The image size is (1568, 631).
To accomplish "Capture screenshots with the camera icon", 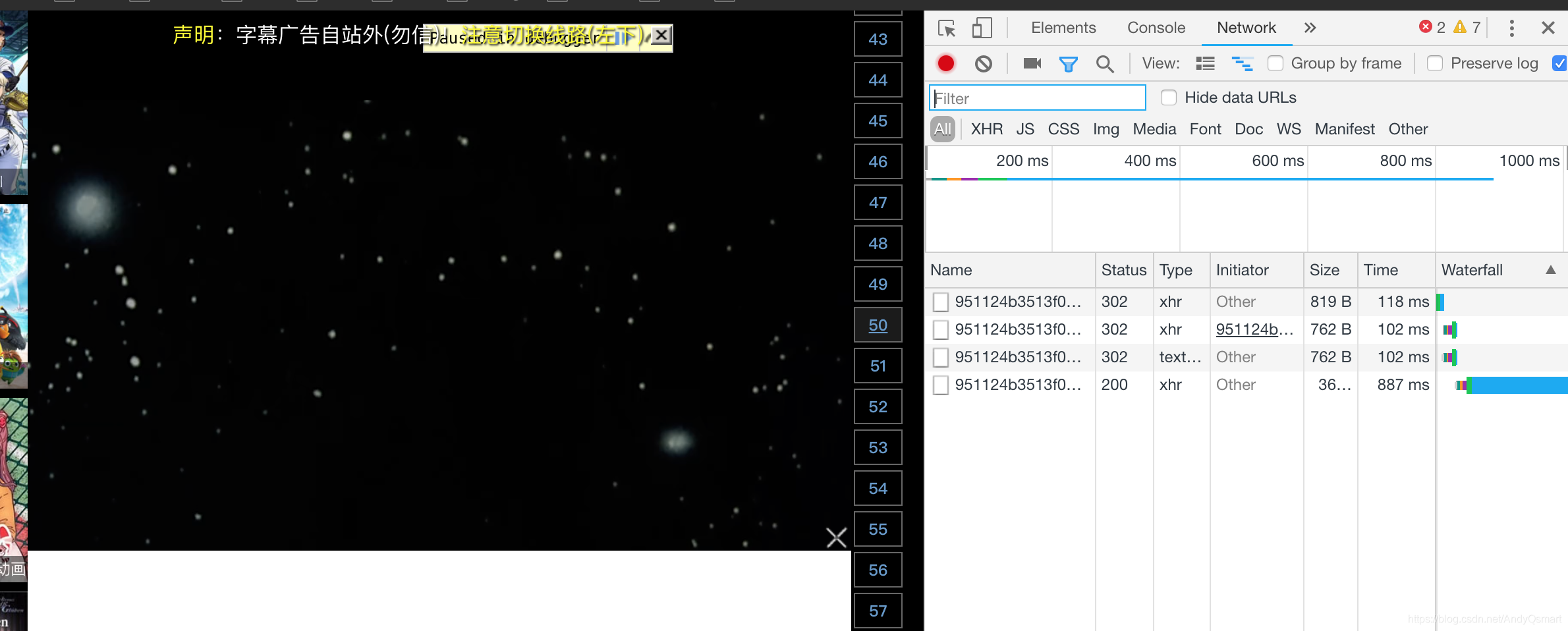I will [x=1032, y=63].
